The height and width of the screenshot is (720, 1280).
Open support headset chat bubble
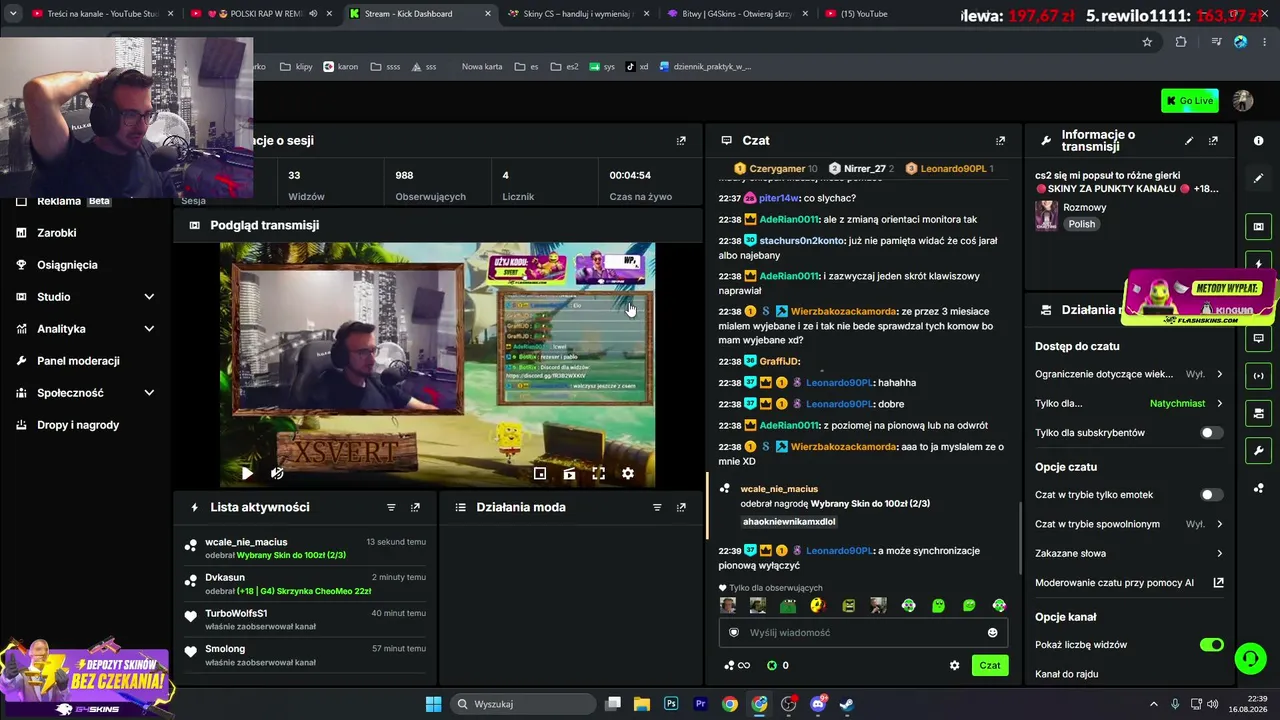[x=1250, y=658]
